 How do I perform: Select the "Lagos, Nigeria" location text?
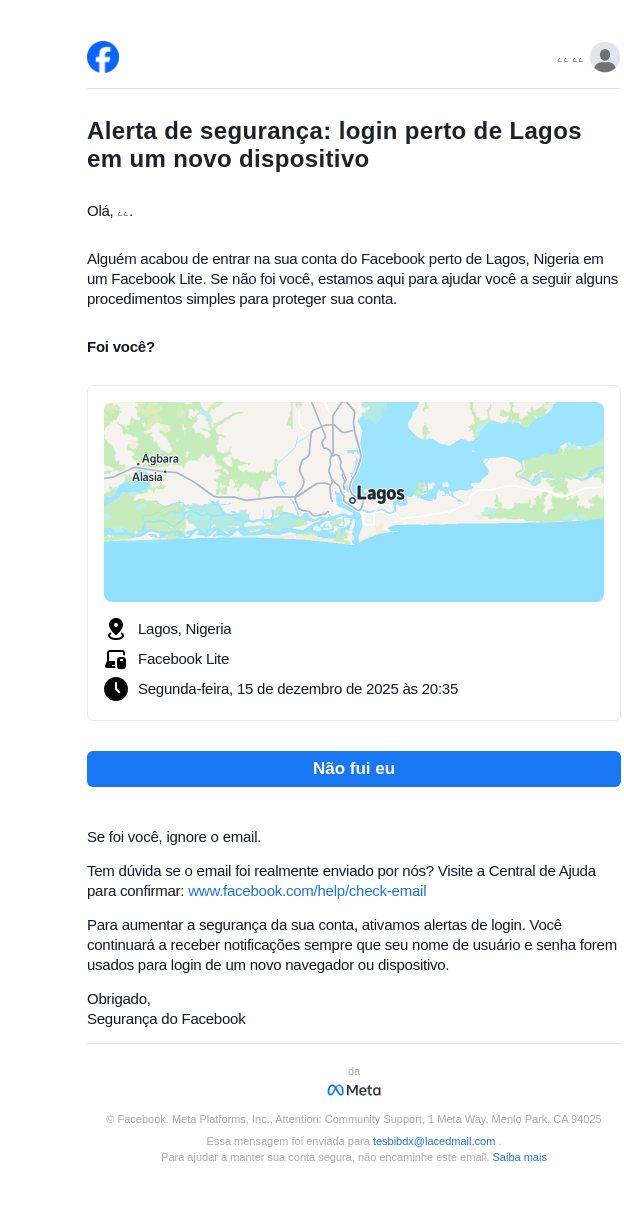pyautogui.click(x=185, y=629)
